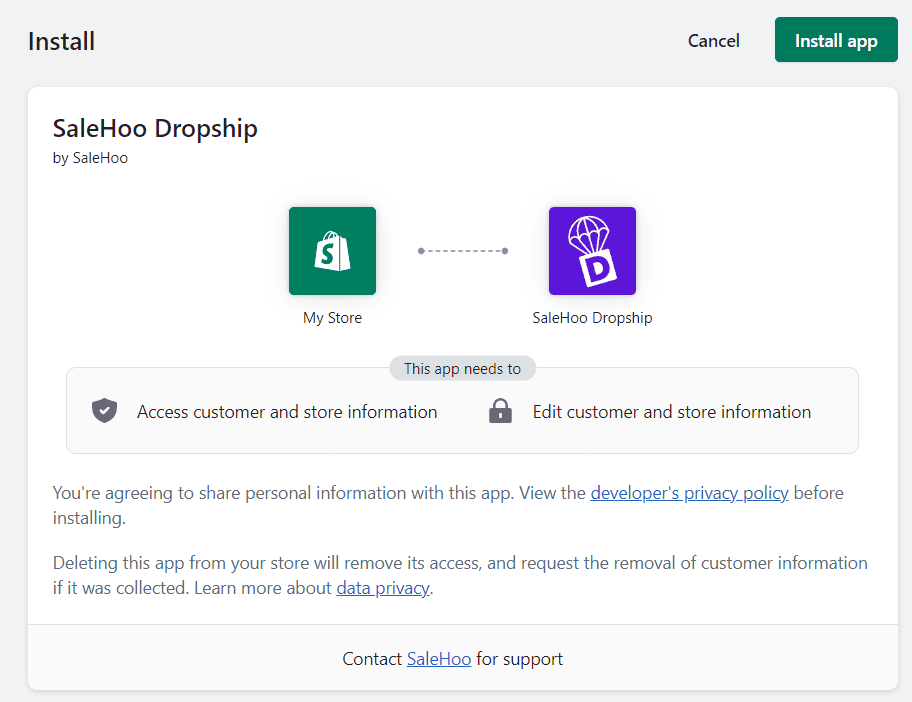The width and height of the screenshot is (912, 702).
Task: Select 'Access customer and store information' text
Action: 287,412
